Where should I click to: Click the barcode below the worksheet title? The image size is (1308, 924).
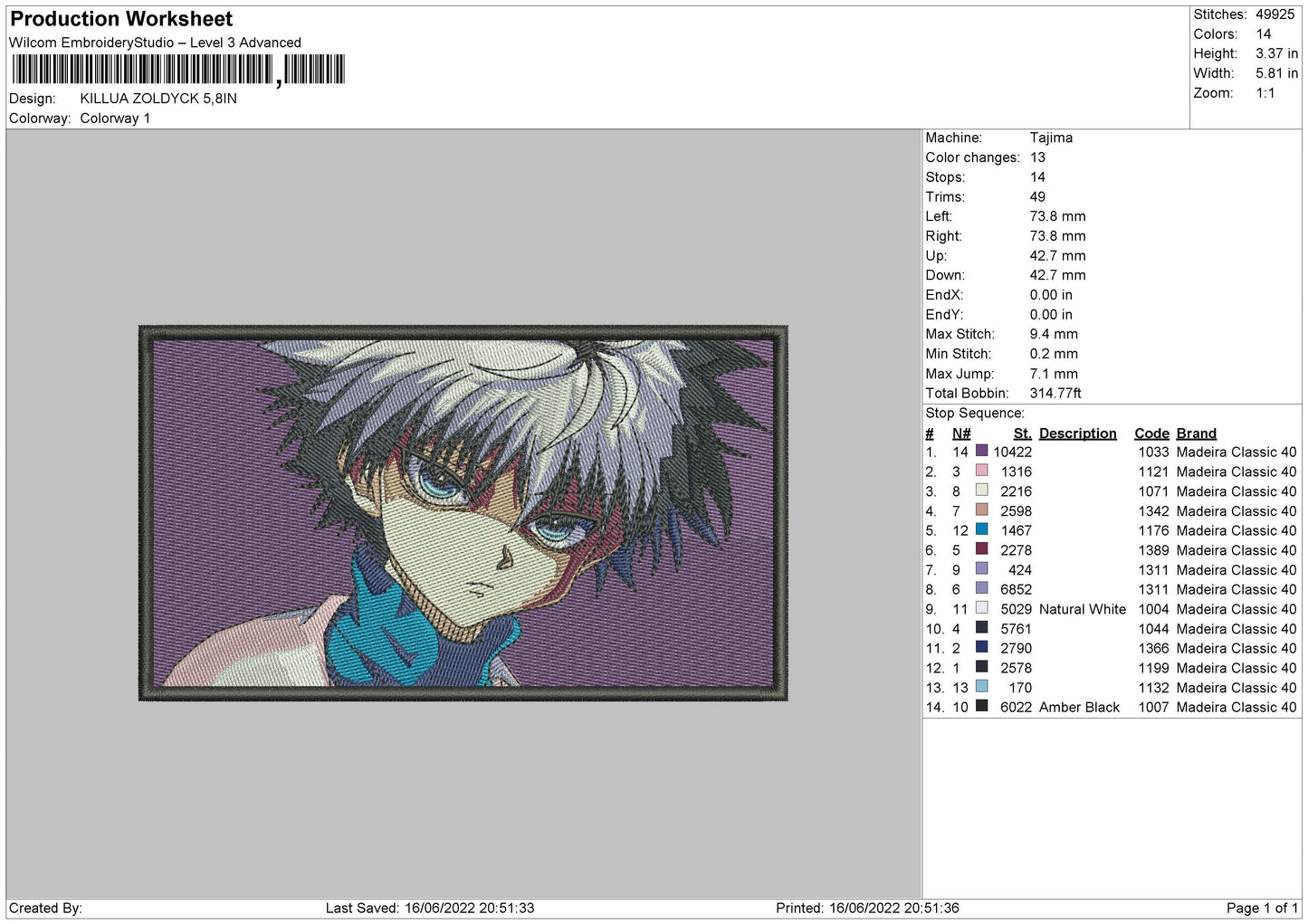178,70
